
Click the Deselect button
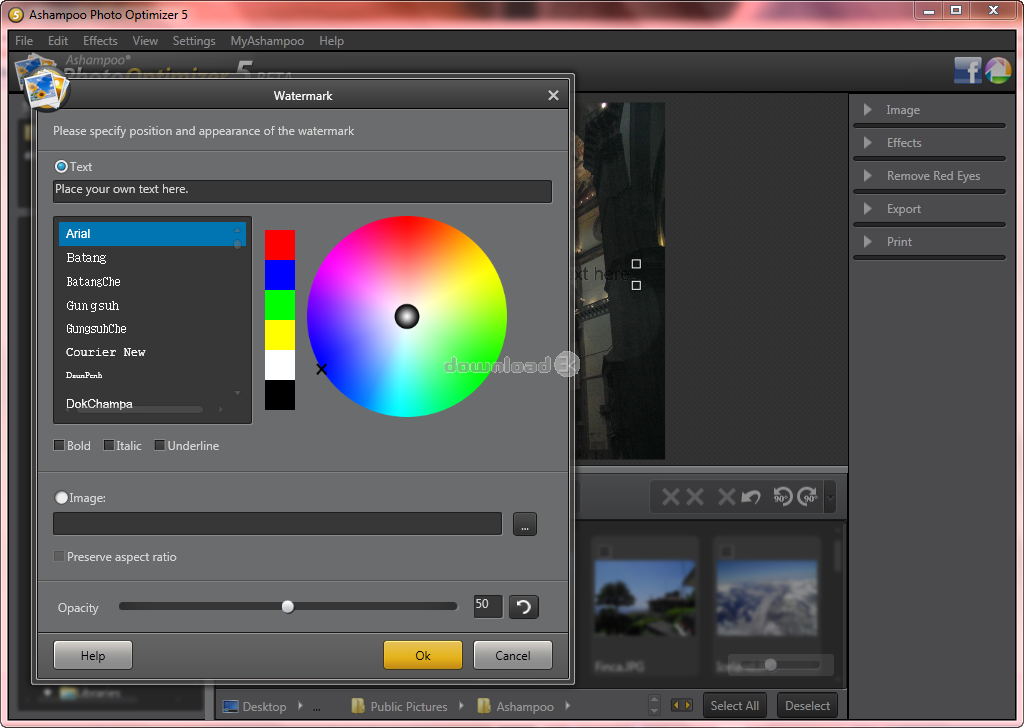click(807, 706)
